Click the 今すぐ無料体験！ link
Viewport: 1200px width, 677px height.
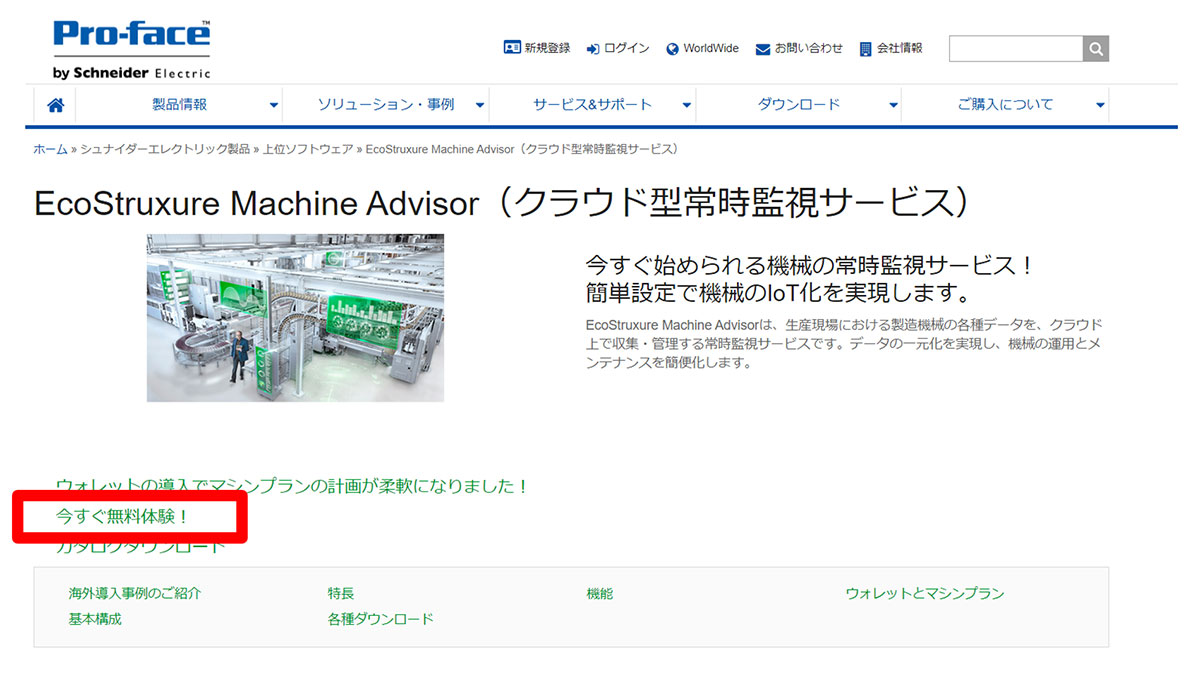pos(122,517)
